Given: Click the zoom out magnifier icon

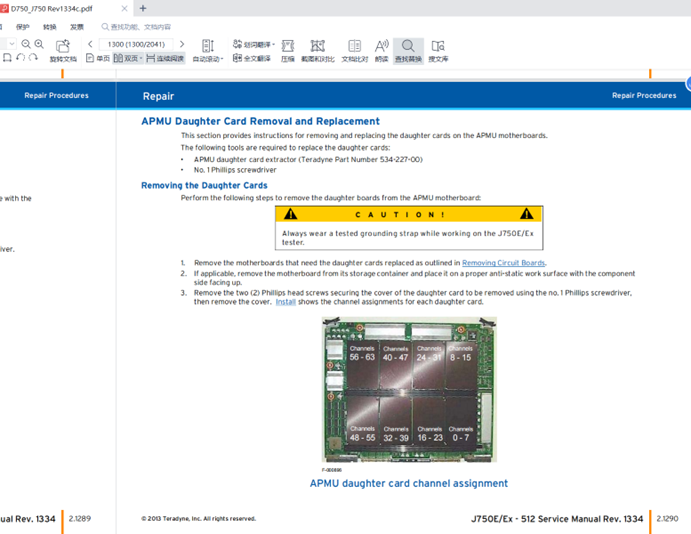Looking at the screenshot, I should pyautogui.click(x=26, y=44).
